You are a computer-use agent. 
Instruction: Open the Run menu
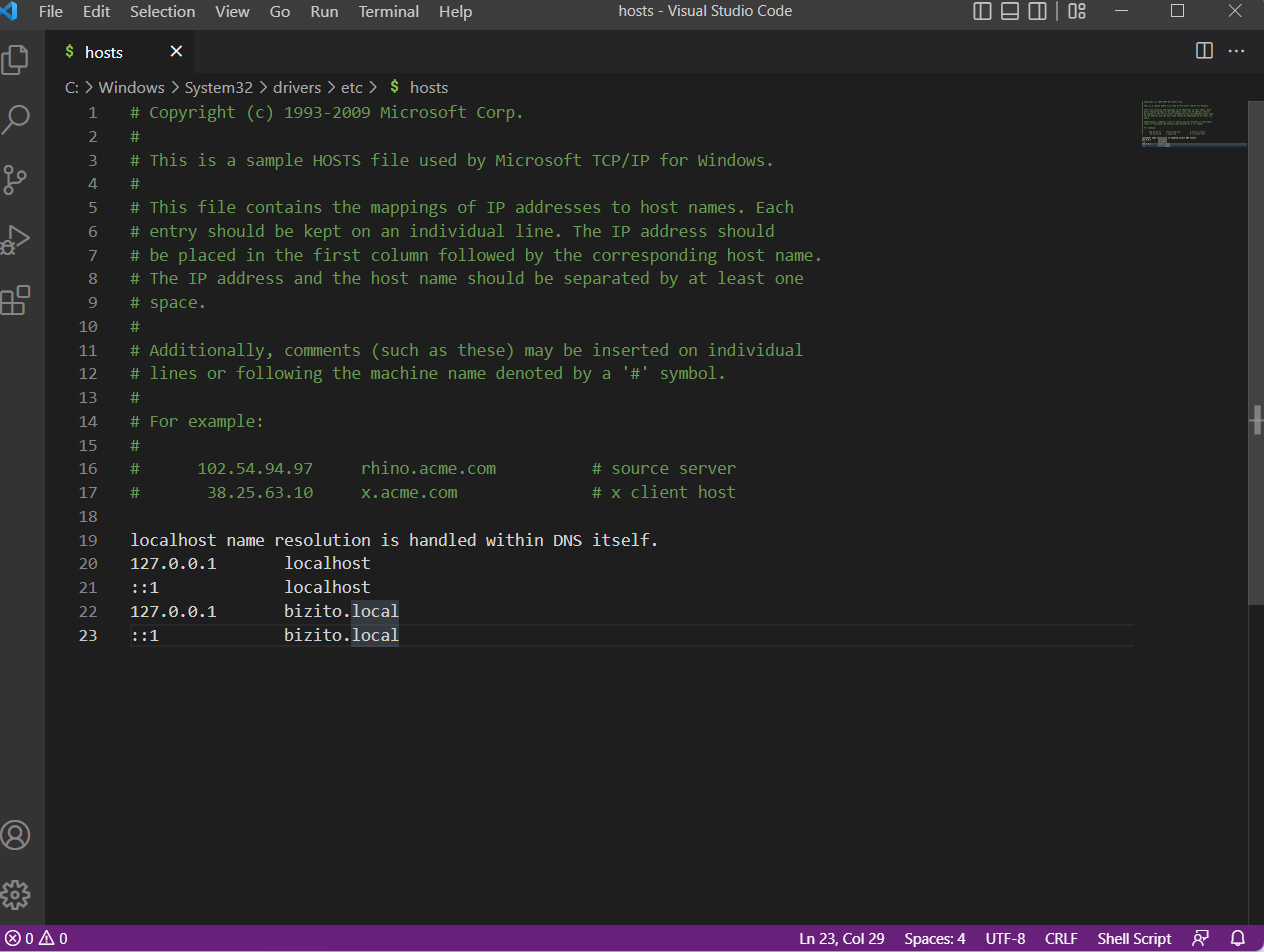click(324, 12)
